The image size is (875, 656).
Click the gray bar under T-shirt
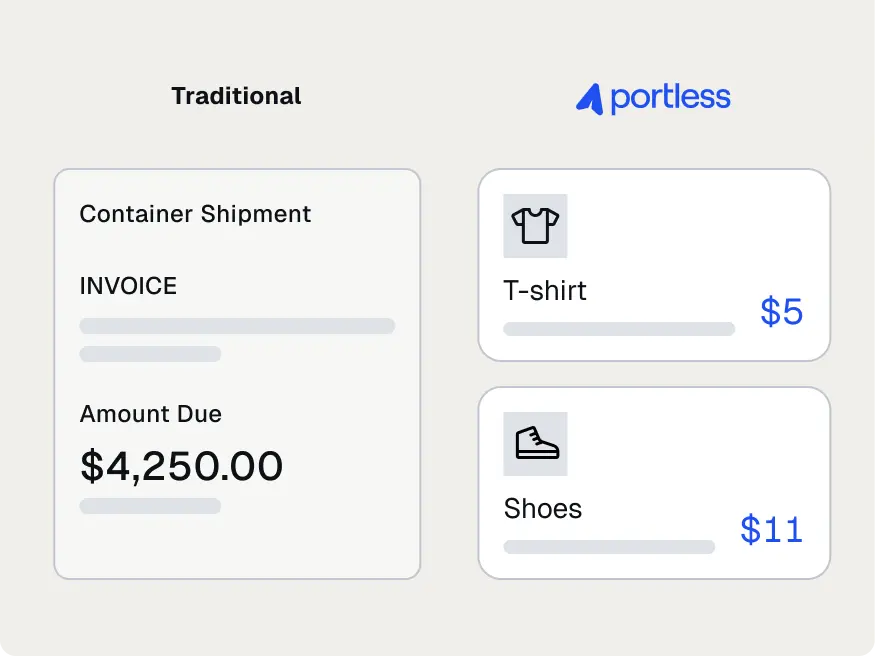pos(619,329)
